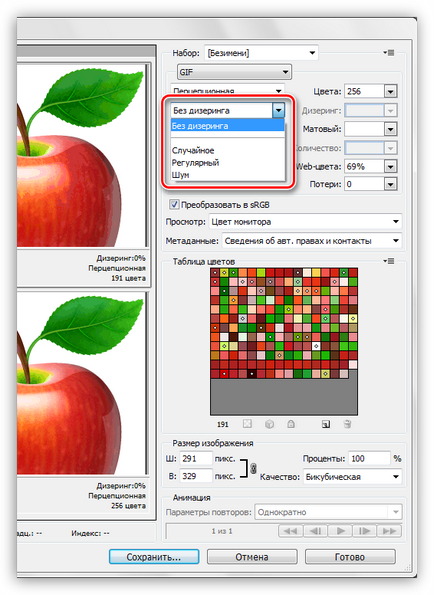Image resolution: width=434 pixels, height=595 pixels.
Task: Collapse the Без дизеринга dropdown arrow
Action: (x=278, y=110)
